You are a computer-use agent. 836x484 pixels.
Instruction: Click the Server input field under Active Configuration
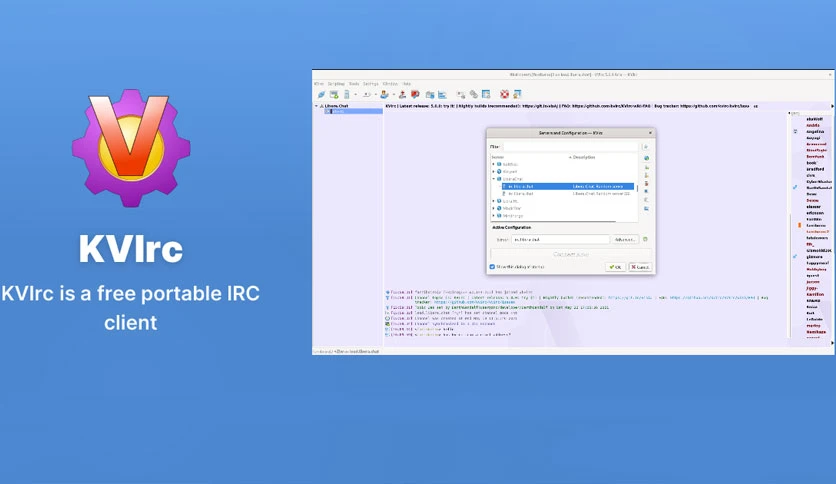tap(560, 239)
